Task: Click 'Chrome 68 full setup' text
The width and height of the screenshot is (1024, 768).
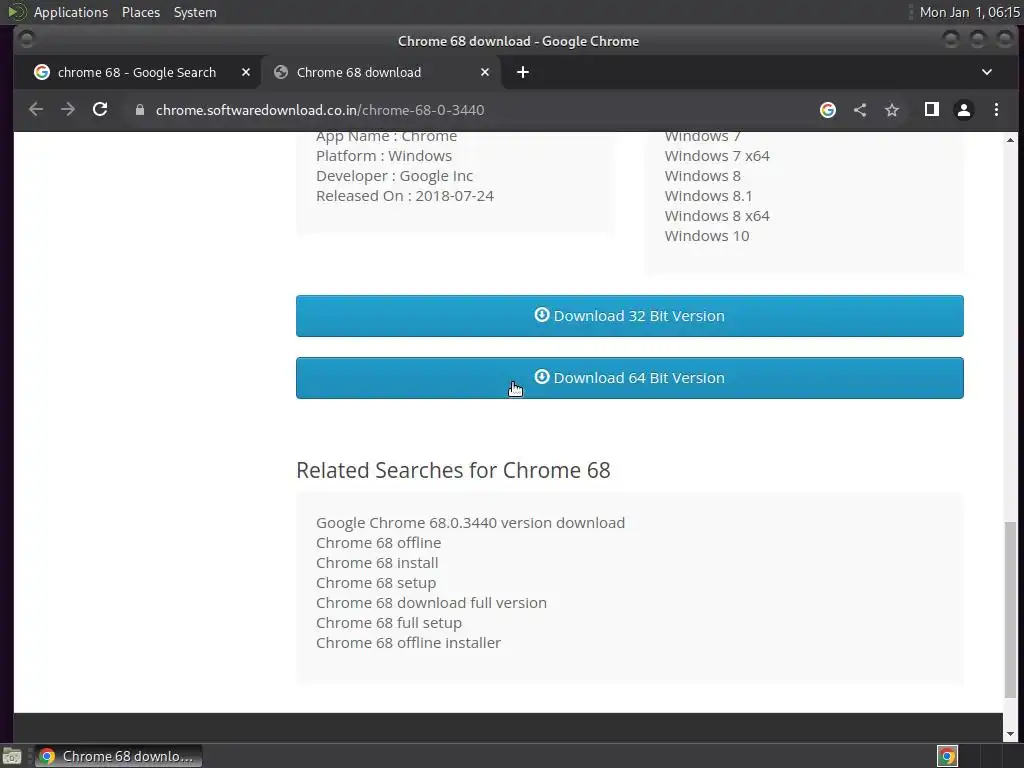Action: pos(389,623)
